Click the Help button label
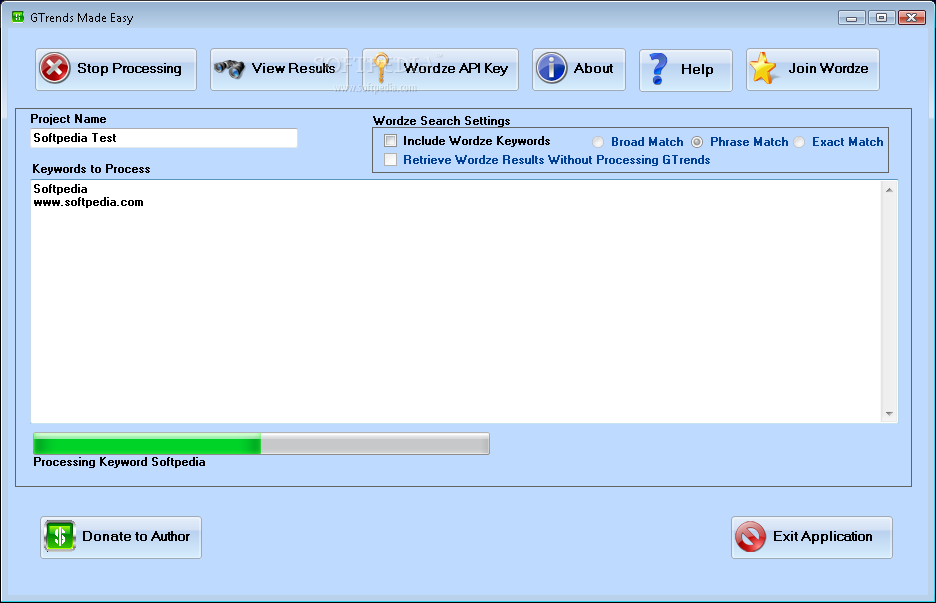 pyautogui.click(x=697, y=70)
